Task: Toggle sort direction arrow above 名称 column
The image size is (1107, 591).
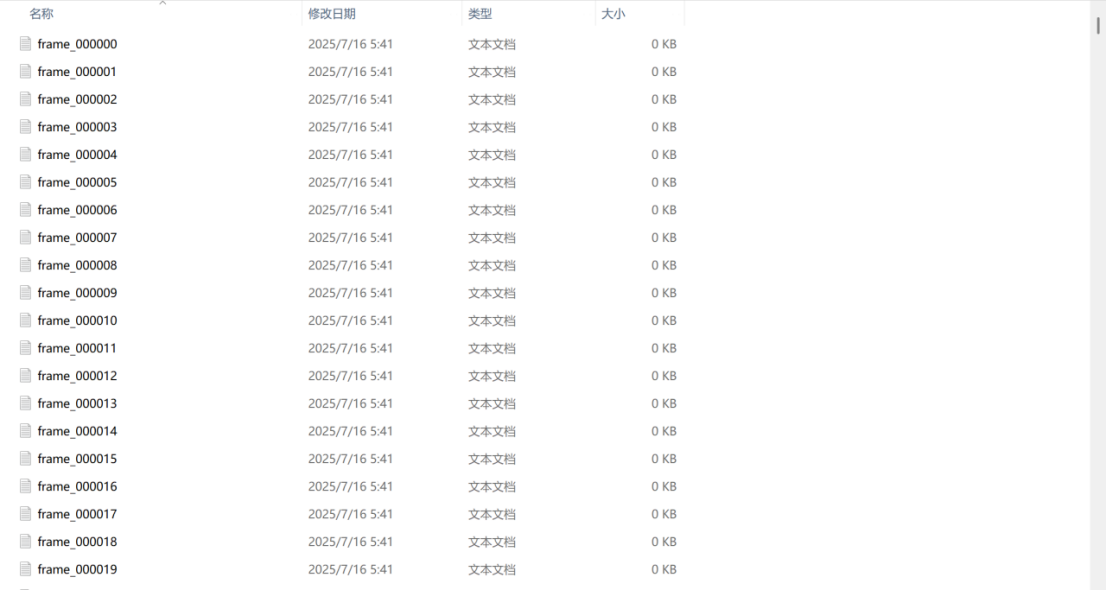Action: coord(162,4)
